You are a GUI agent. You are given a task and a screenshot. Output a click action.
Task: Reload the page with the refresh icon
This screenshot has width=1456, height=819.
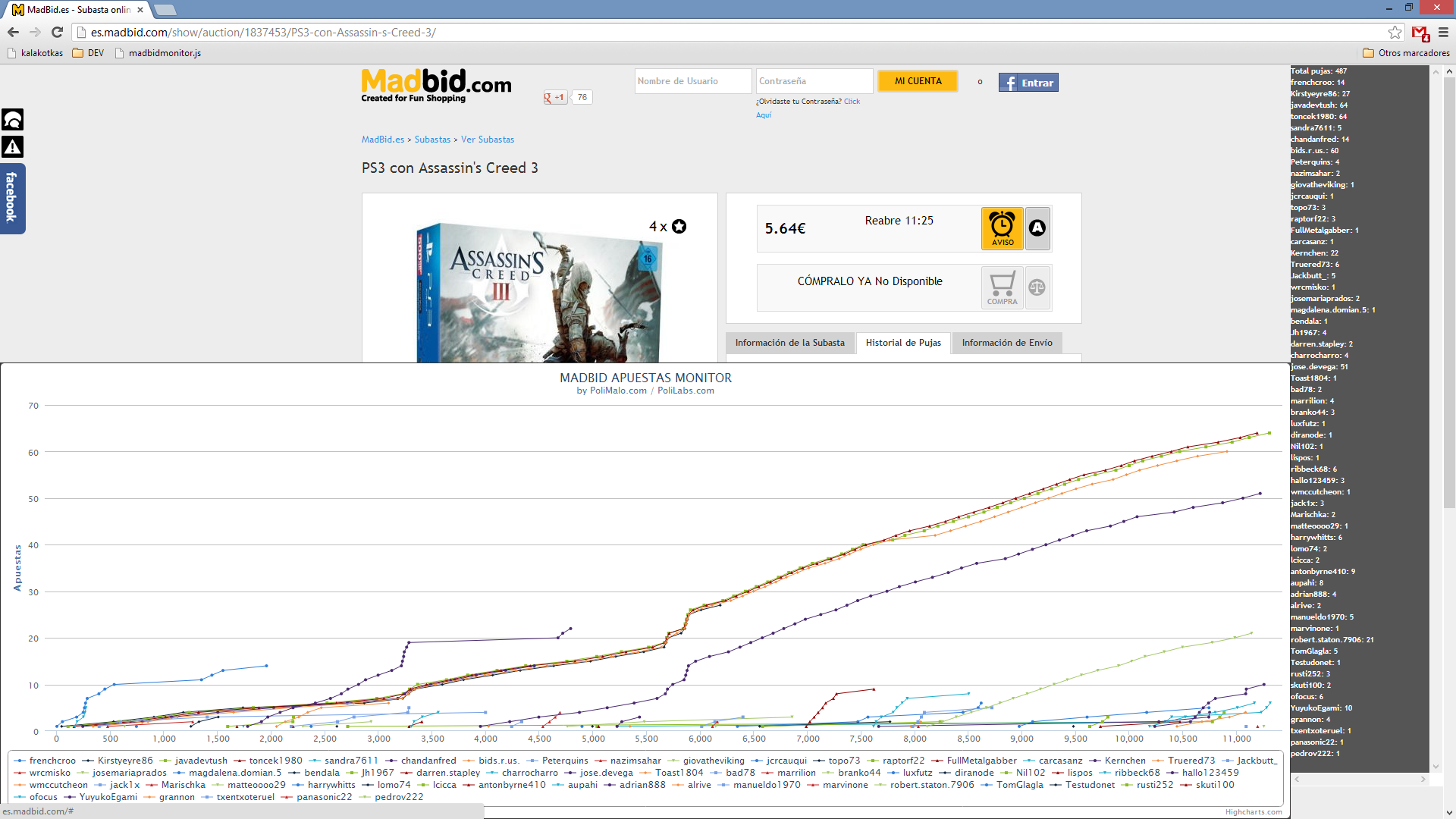point(57,32)
